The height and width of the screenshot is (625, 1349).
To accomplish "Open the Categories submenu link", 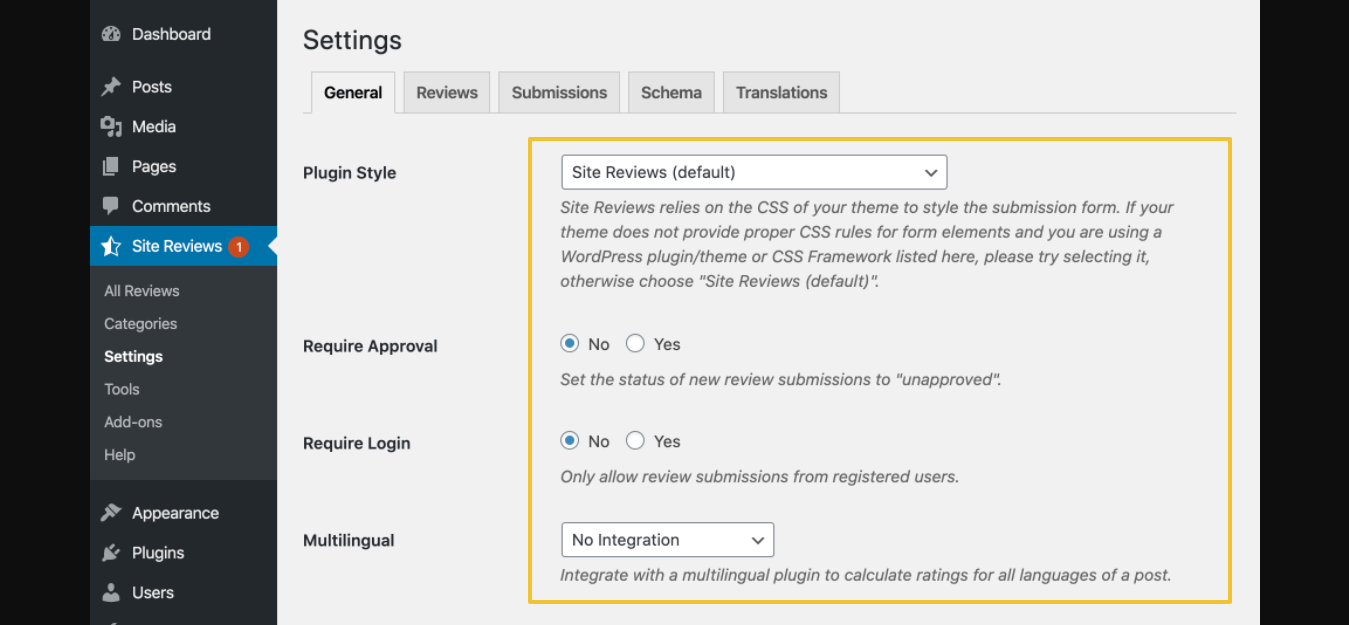I will (x=140, y=324).
